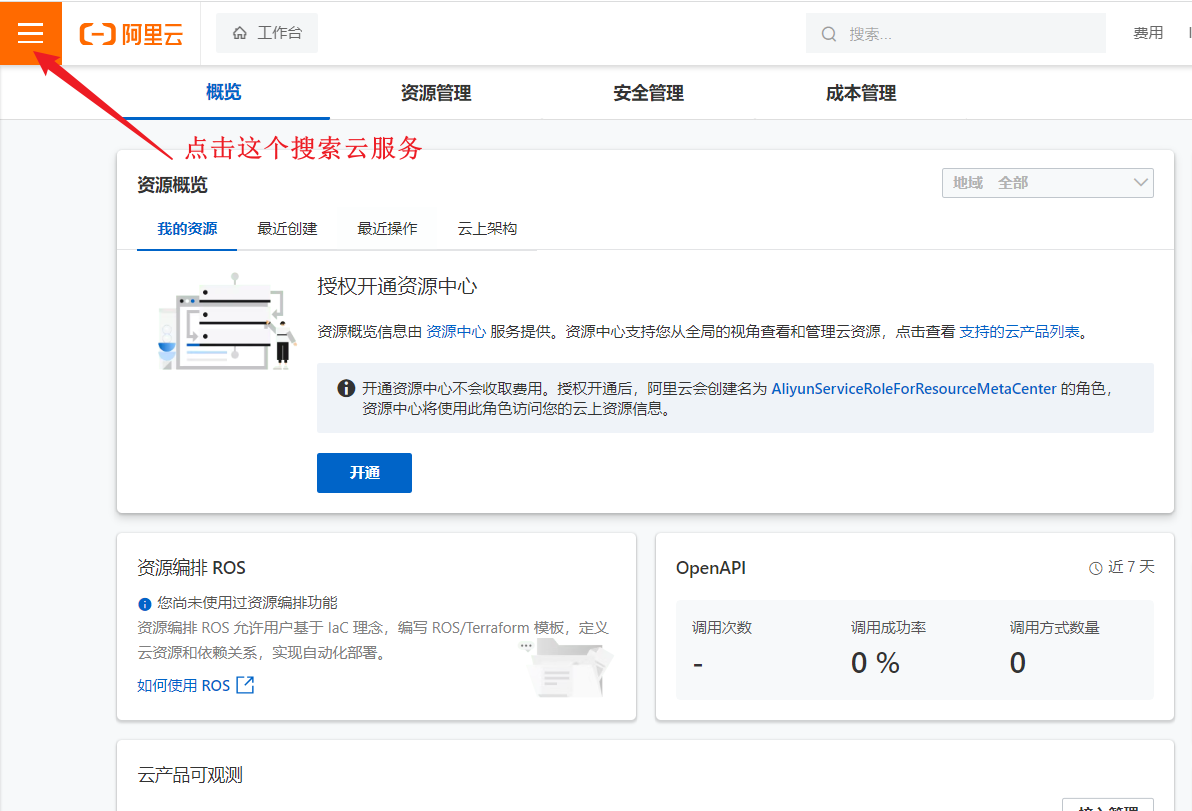
Task: Open the 工作台 home button
Action: (267, 33)
